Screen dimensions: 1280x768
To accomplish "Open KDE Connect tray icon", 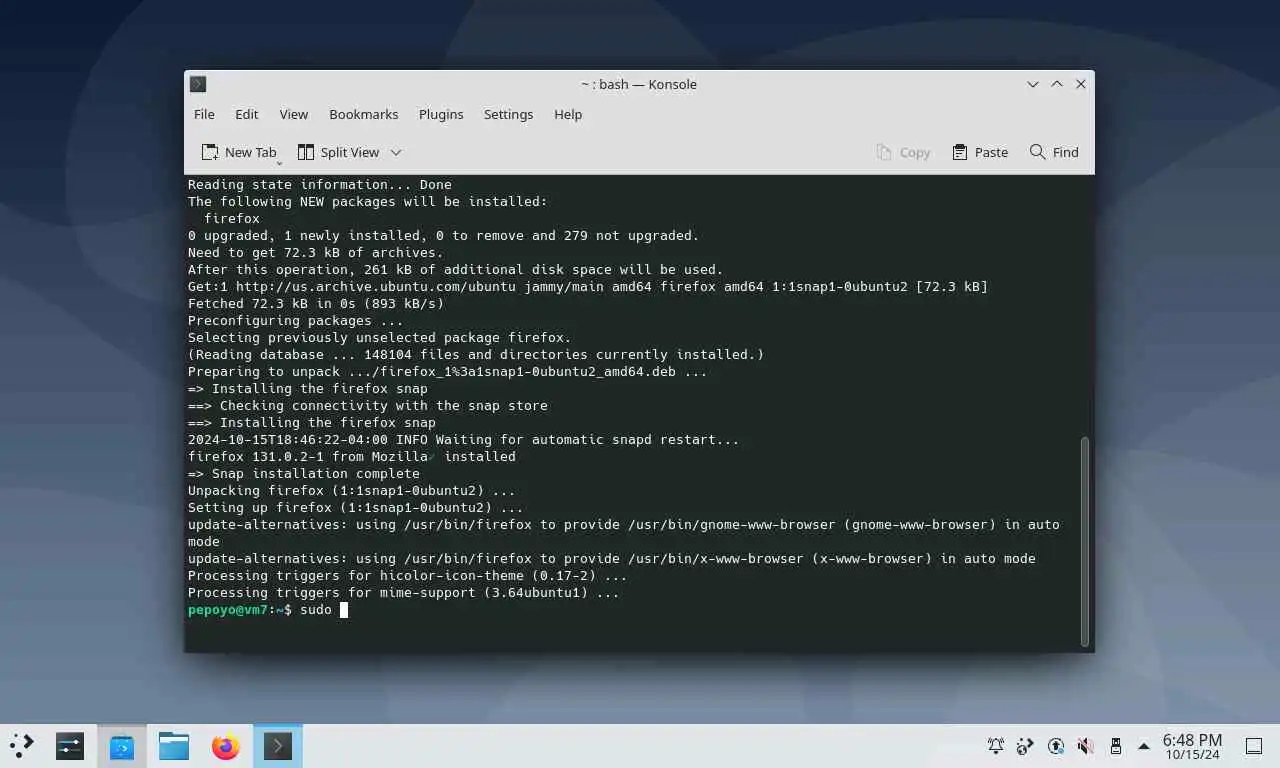I will pos(1025,746).
